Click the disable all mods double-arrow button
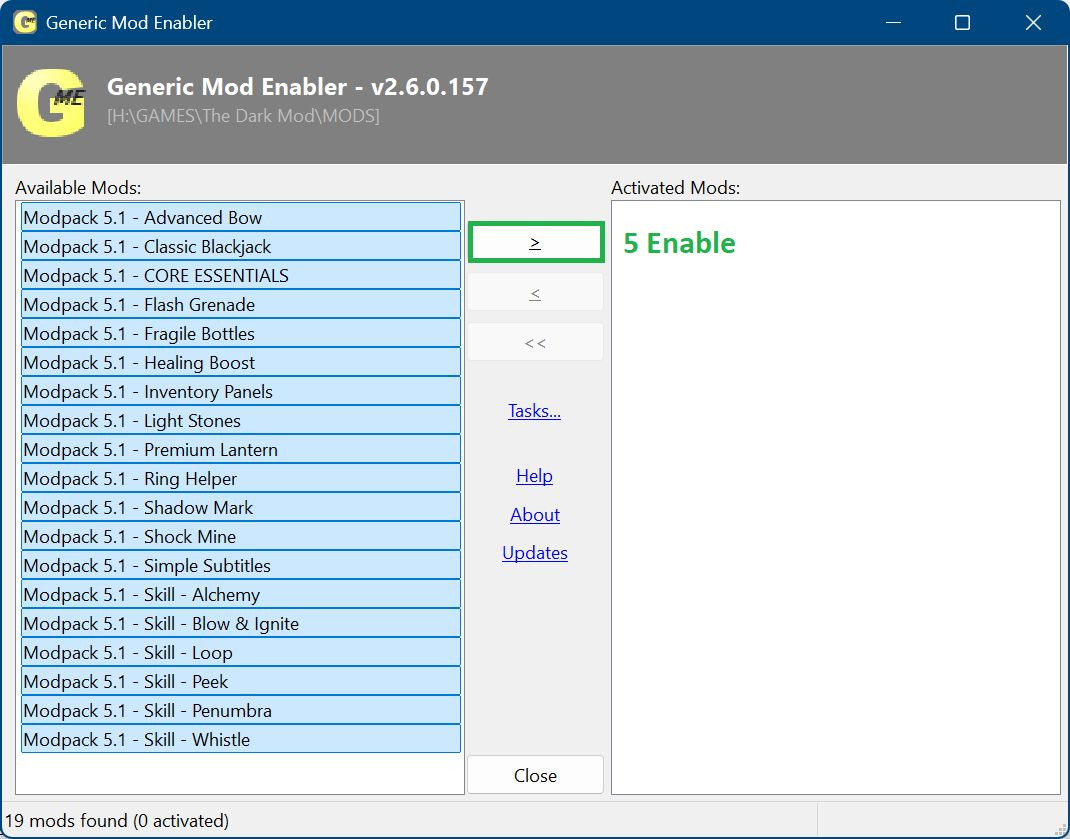1070x839 pixels. [535, 343]
